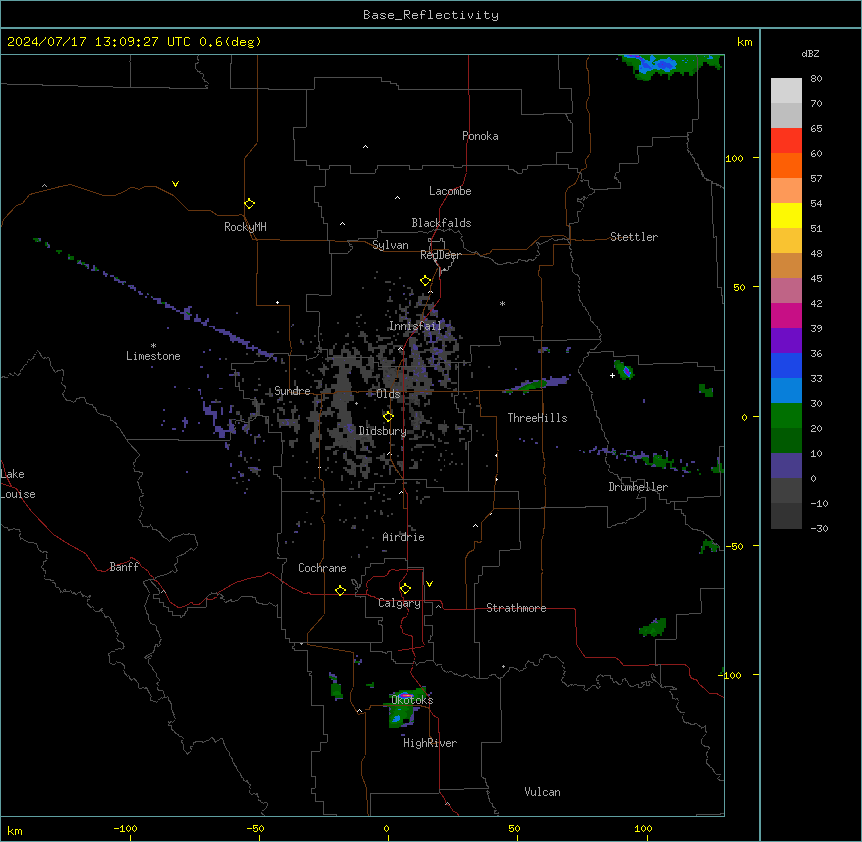Click the Didsbury town label

pos(383,431)
